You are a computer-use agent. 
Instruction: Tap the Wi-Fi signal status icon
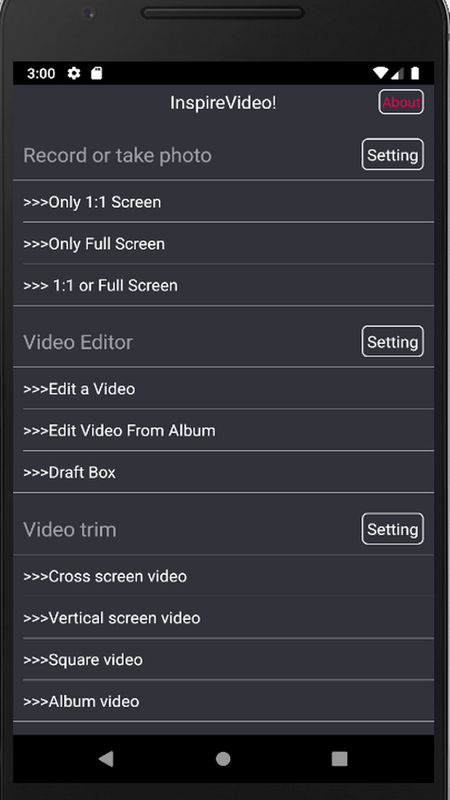381,73
